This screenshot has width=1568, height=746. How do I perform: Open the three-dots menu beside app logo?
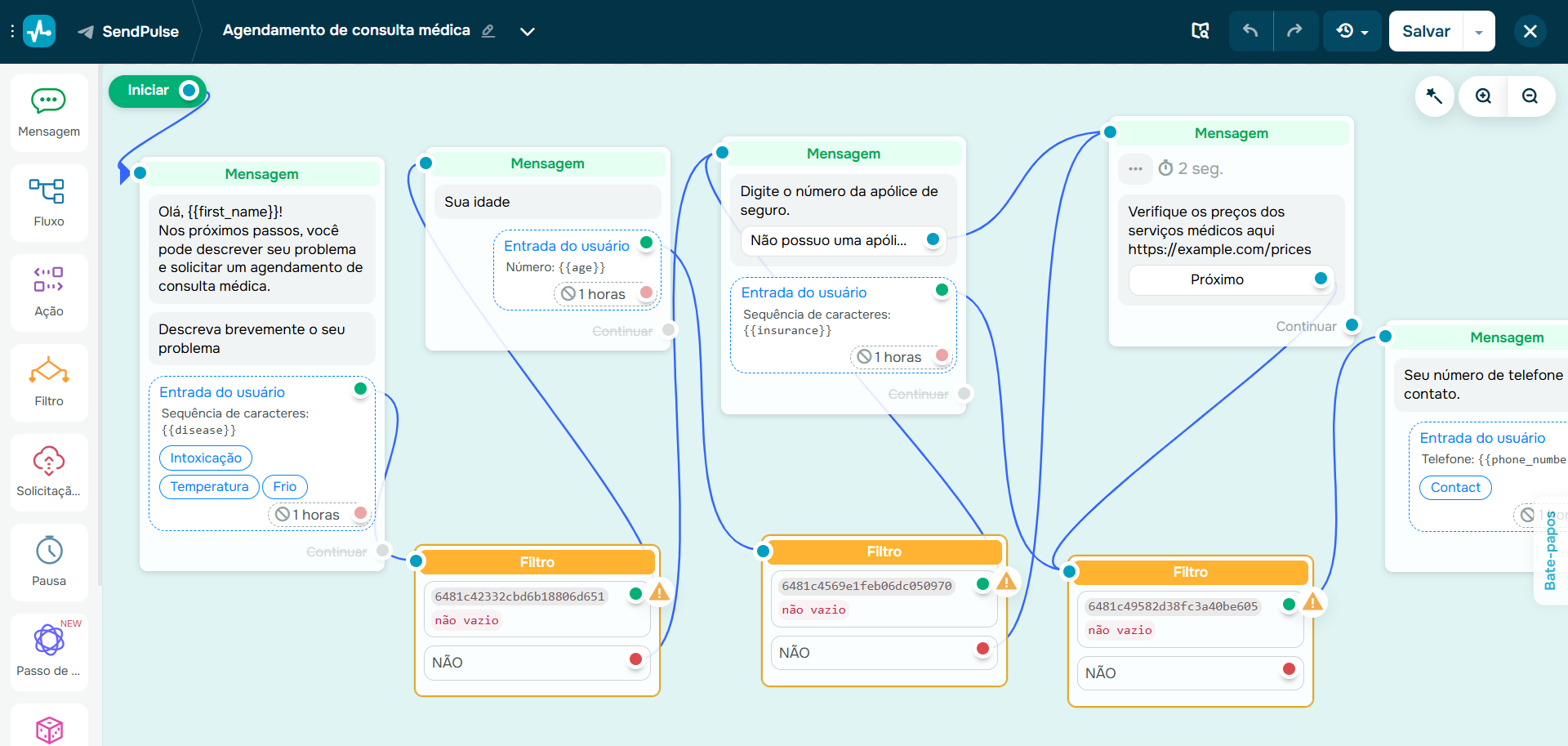11,31
